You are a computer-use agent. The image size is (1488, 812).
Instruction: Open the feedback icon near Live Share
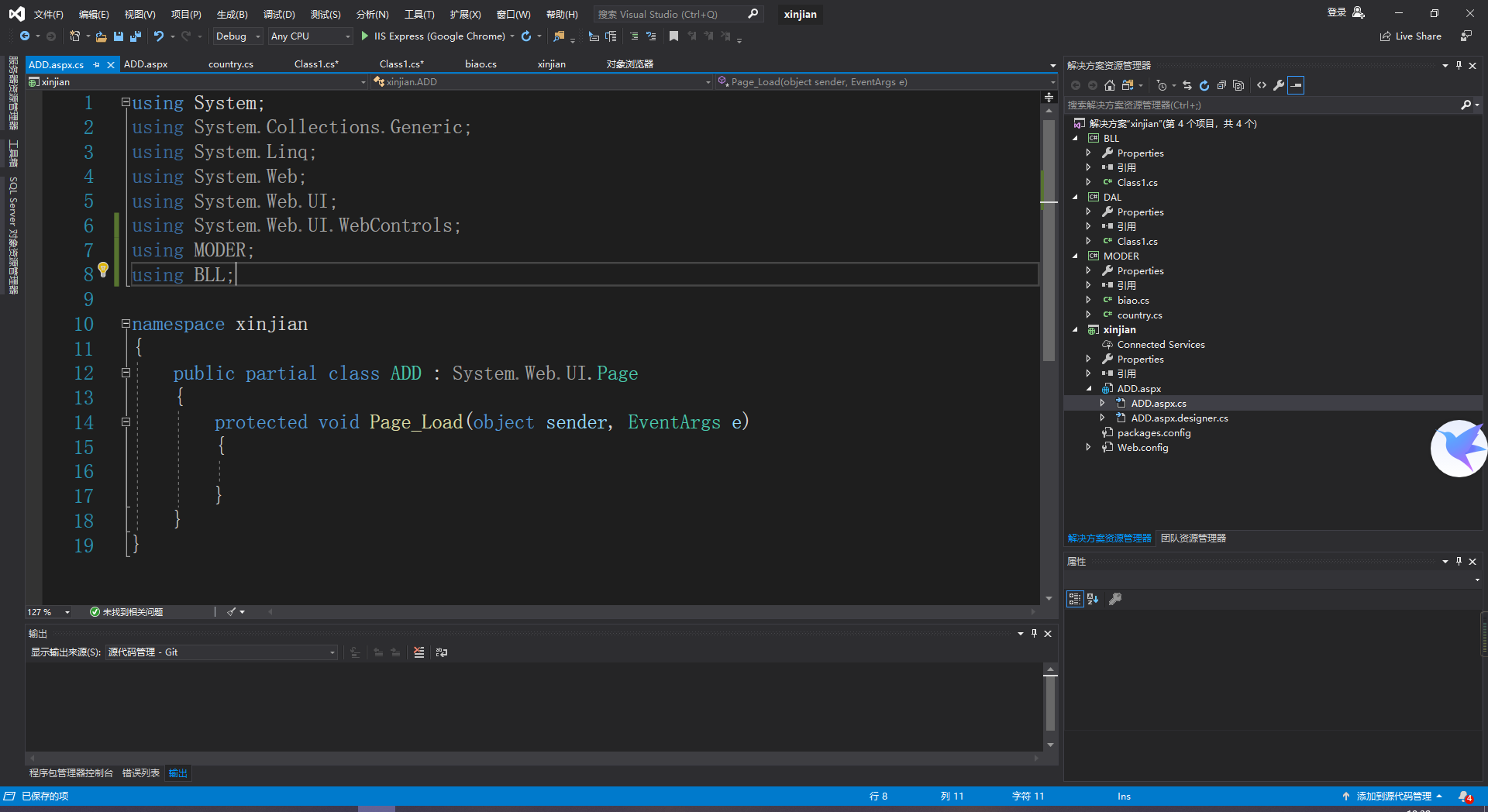pos(1466,36)
